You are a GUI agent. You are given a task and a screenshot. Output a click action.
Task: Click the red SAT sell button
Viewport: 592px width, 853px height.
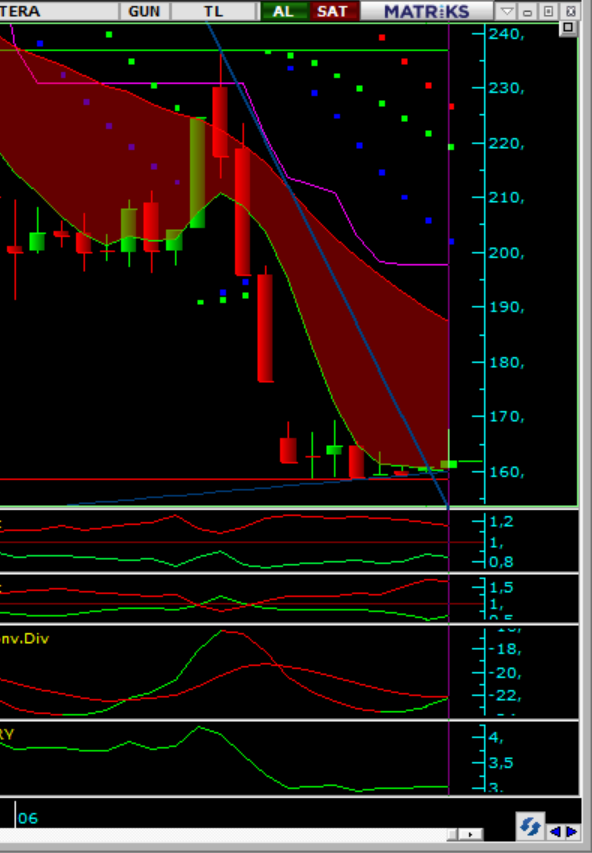pos(332,11)
